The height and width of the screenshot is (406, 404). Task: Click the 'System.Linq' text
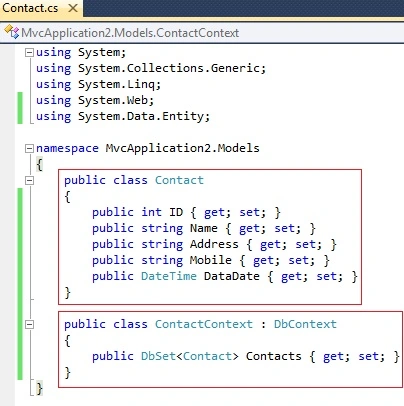pos(116,84)
